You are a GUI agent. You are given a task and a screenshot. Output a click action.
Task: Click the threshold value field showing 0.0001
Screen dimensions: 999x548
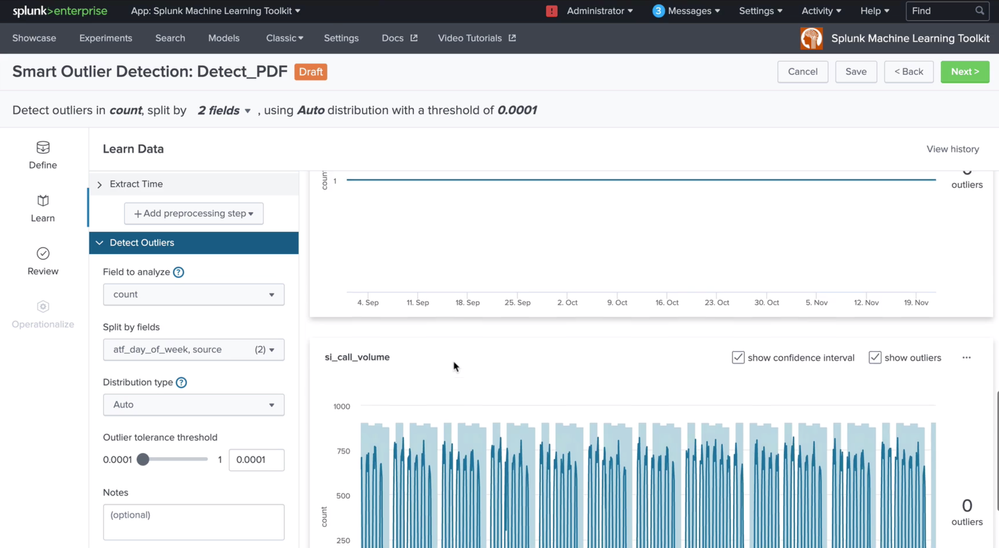[x=257, y=459]
